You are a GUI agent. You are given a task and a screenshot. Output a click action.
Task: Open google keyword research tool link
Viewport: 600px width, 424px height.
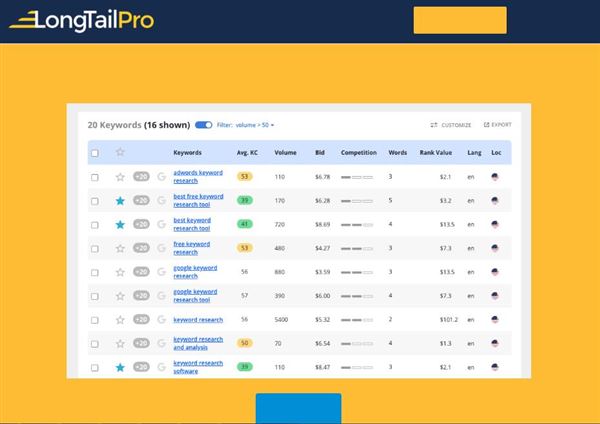coord(195,295)
